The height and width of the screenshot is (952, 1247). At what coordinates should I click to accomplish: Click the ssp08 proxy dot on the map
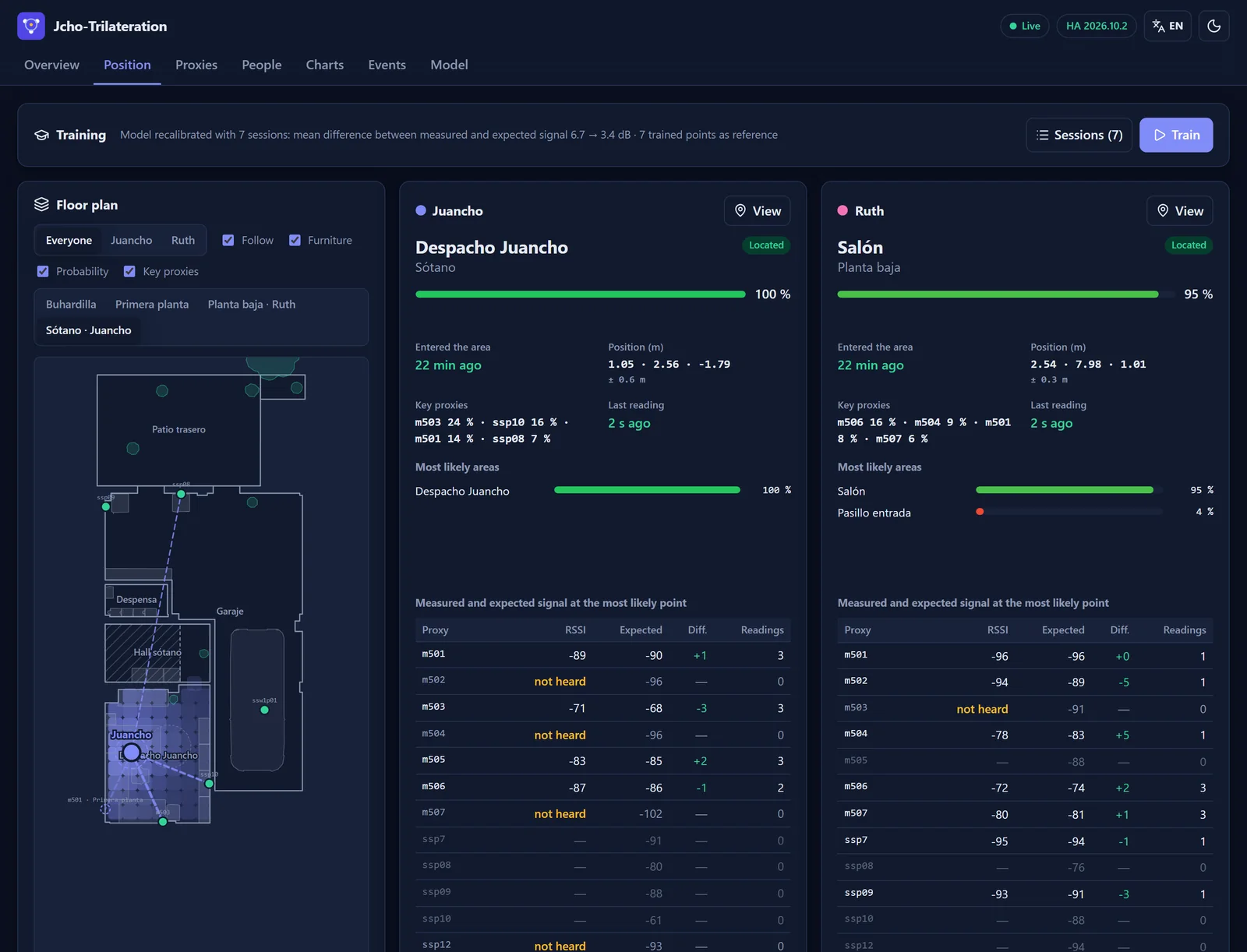coord(181,494)
